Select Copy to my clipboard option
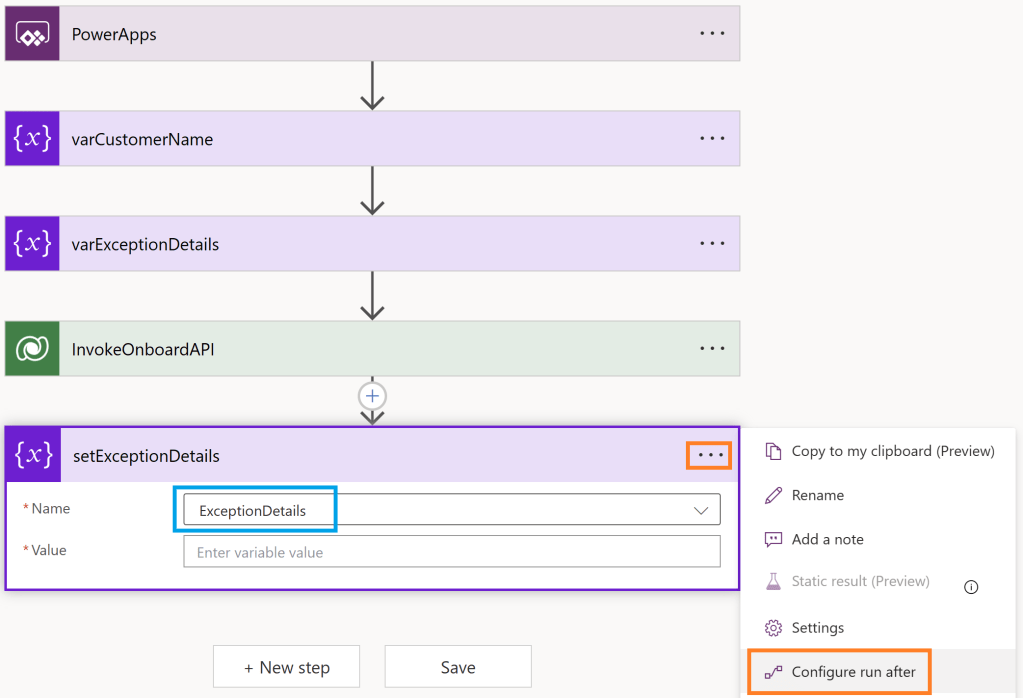Screen dimensions: 1023x698 tap(892, 451)
